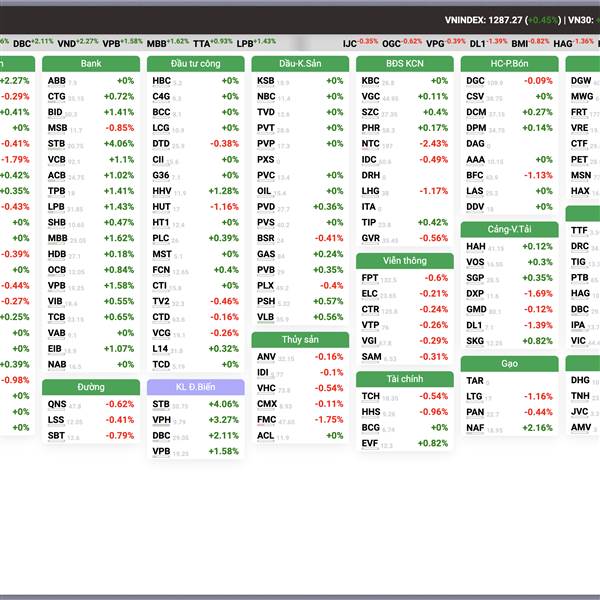Select ABB stock in Bank list
Viewport: 600px width, 600px height.
tap(91, 81)
